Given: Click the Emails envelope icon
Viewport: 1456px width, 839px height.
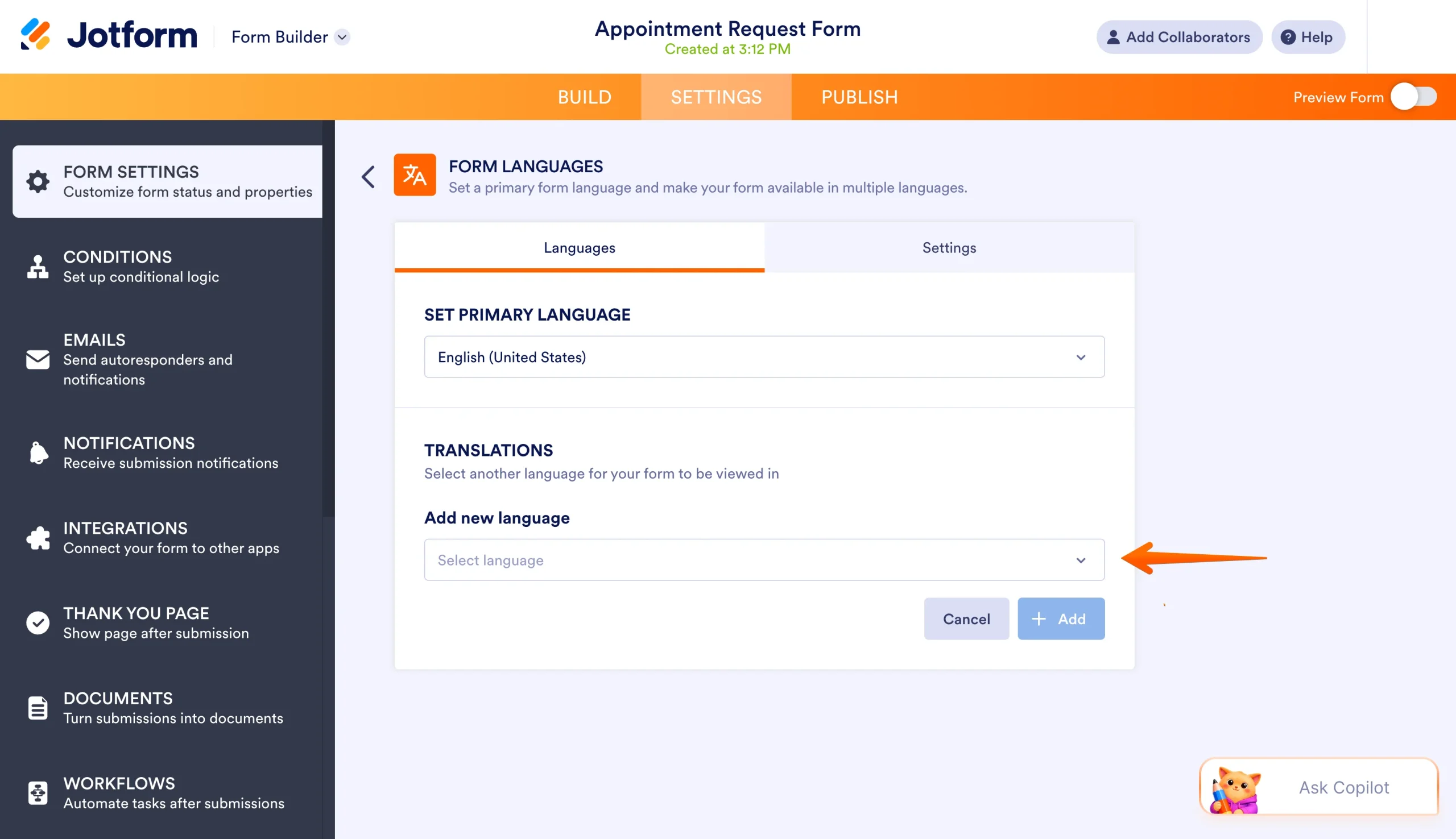Looking at the screenshot, I should pyautogui.click(x=38, y=359).
